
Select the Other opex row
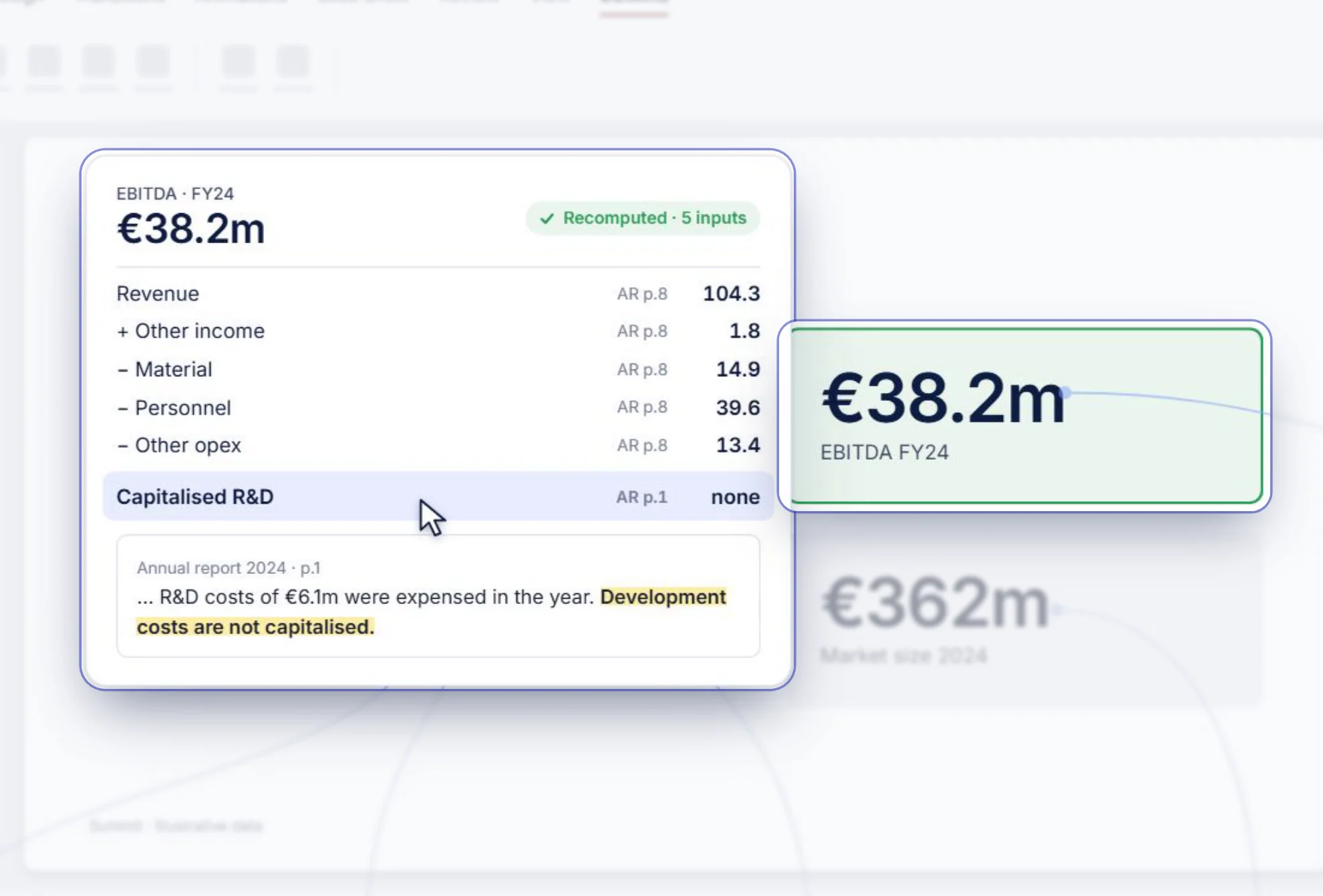coord(438,446)
